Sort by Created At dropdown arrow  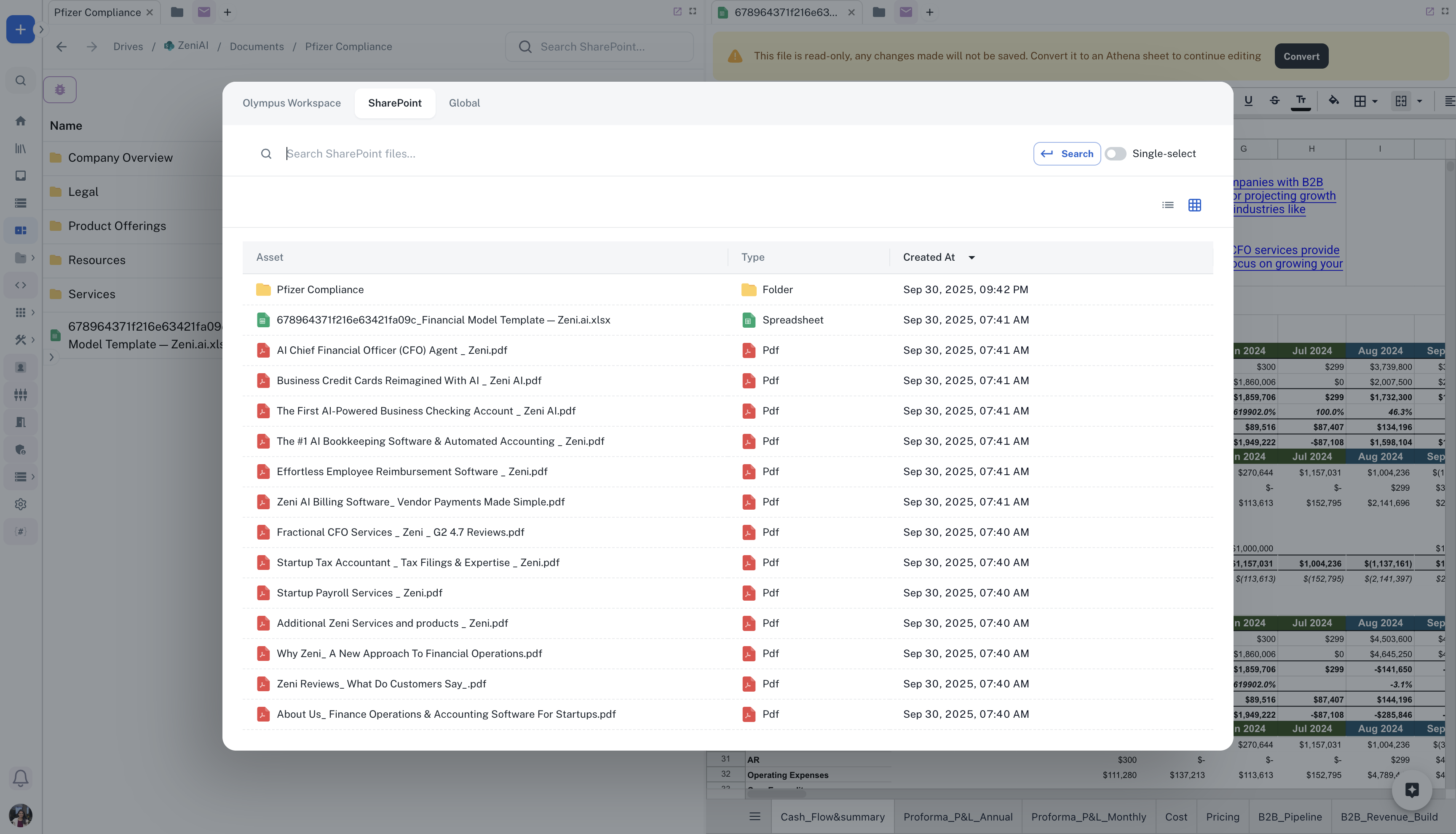point(972,258)
